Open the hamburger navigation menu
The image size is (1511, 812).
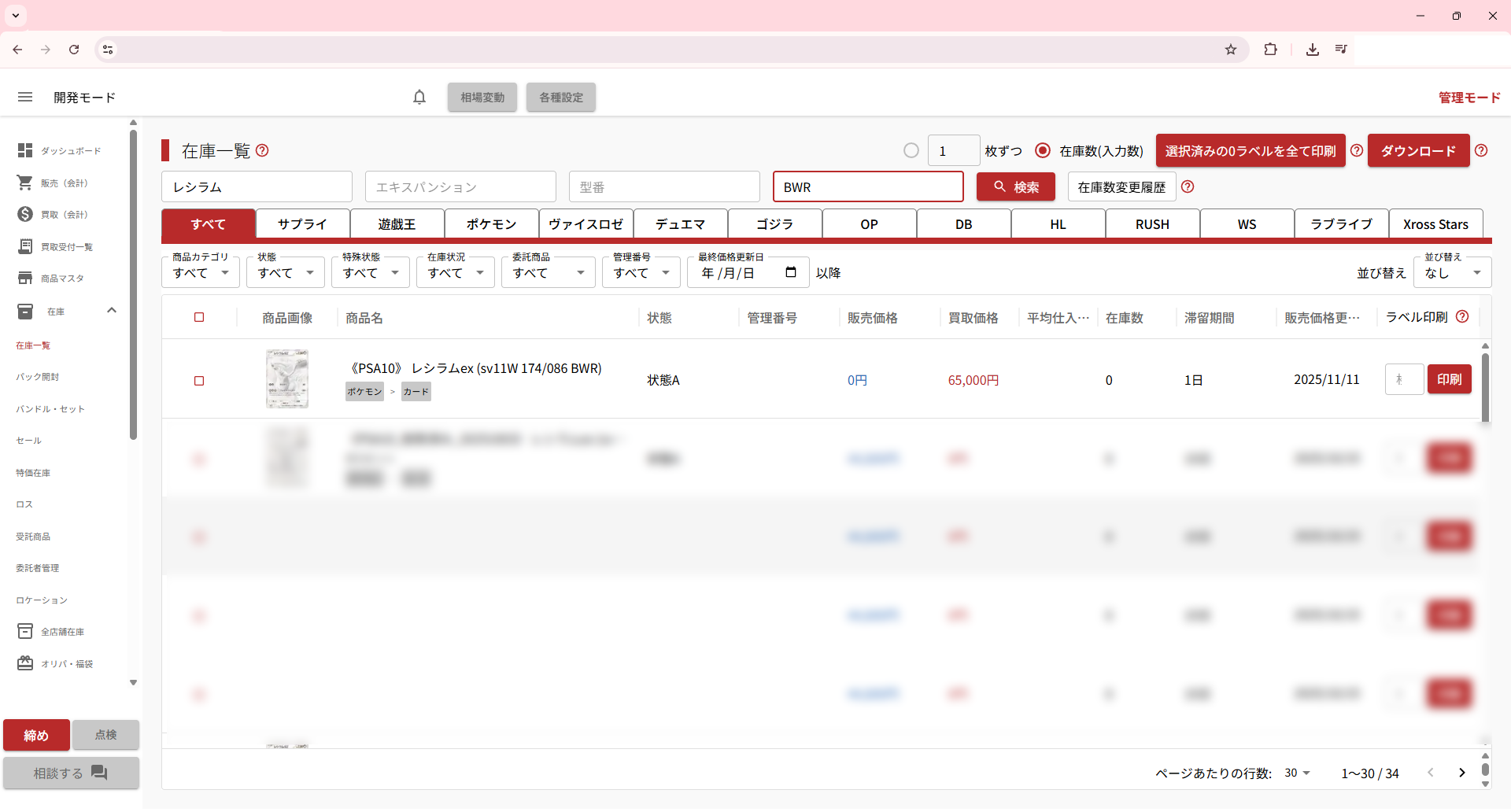tap(25, 97)
